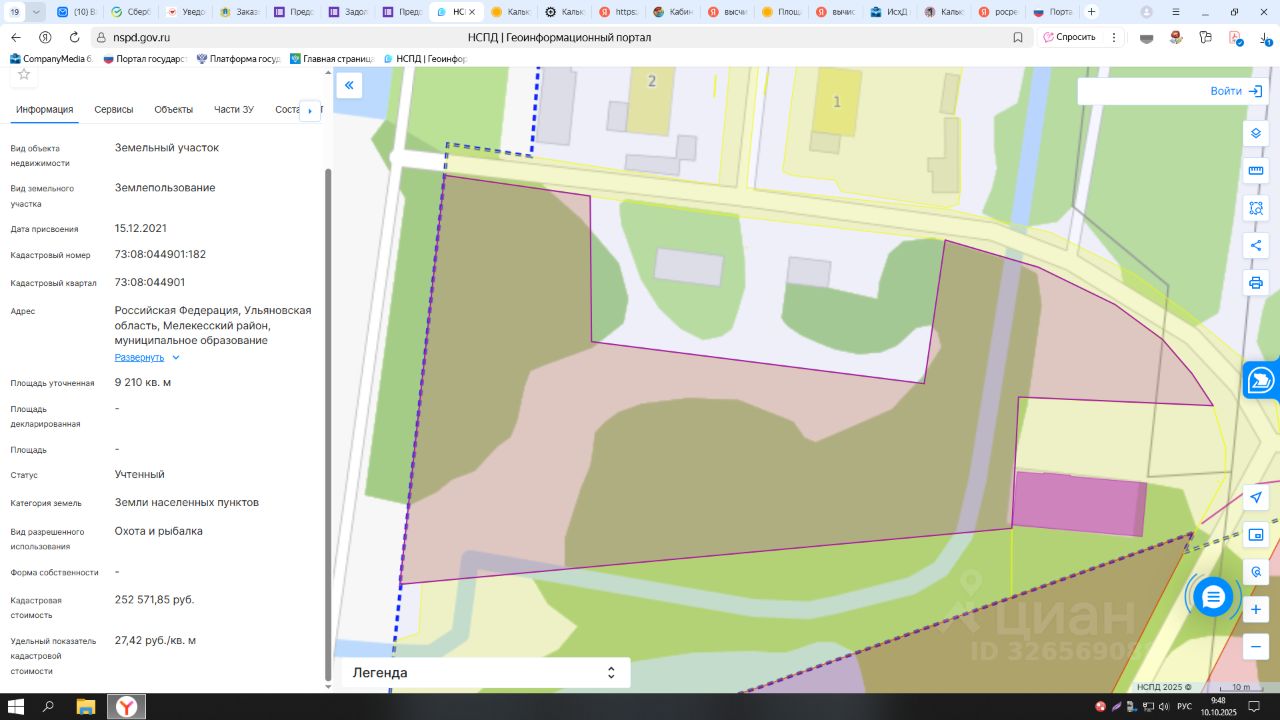Image resolution: width=1280 pixels, height=720 pixels.
Task: Expand the full address with chevron
Action: [x=176, y=357]
